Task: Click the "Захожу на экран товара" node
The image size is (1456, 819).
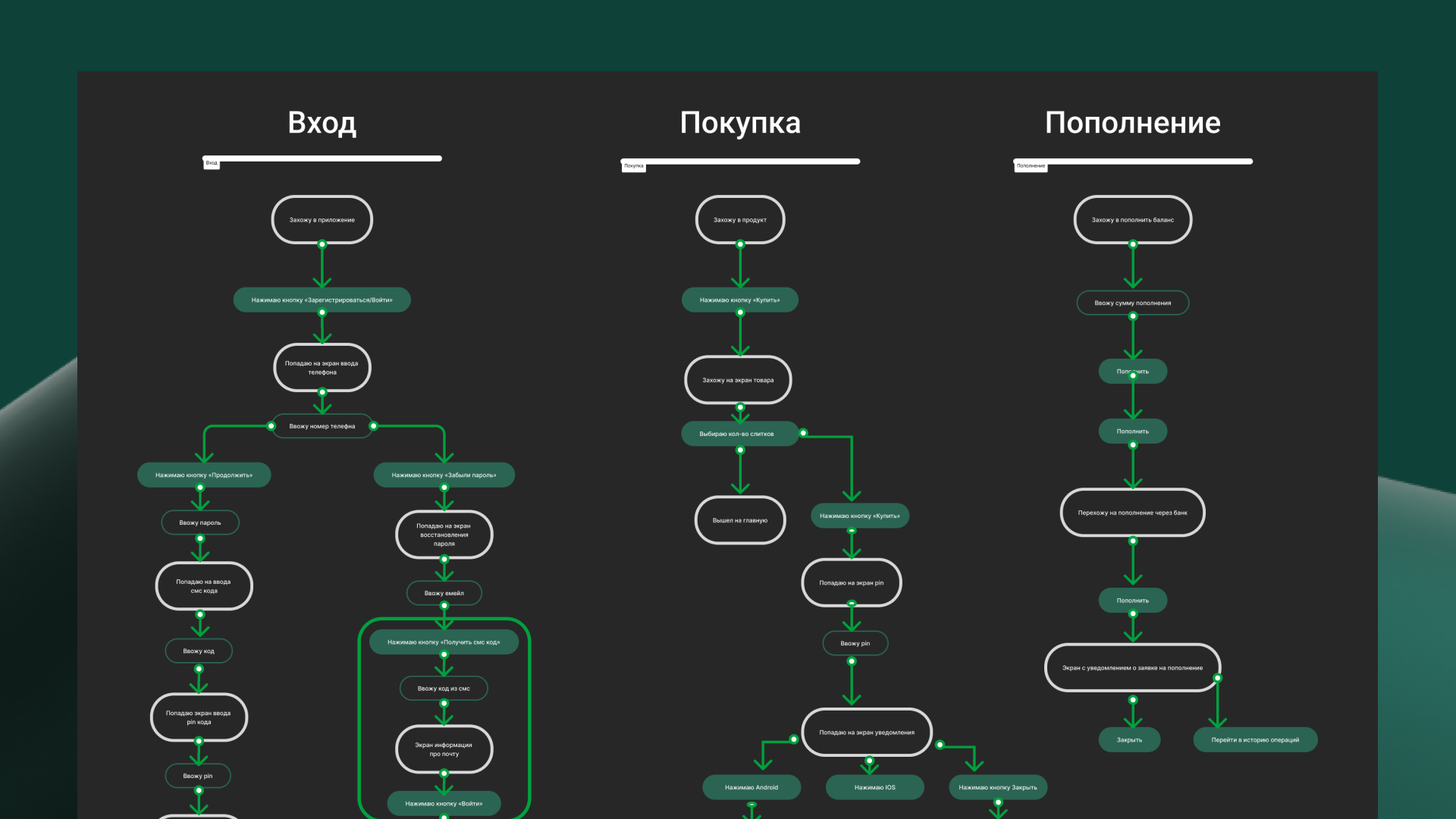Action: click(x=738, y=380)
